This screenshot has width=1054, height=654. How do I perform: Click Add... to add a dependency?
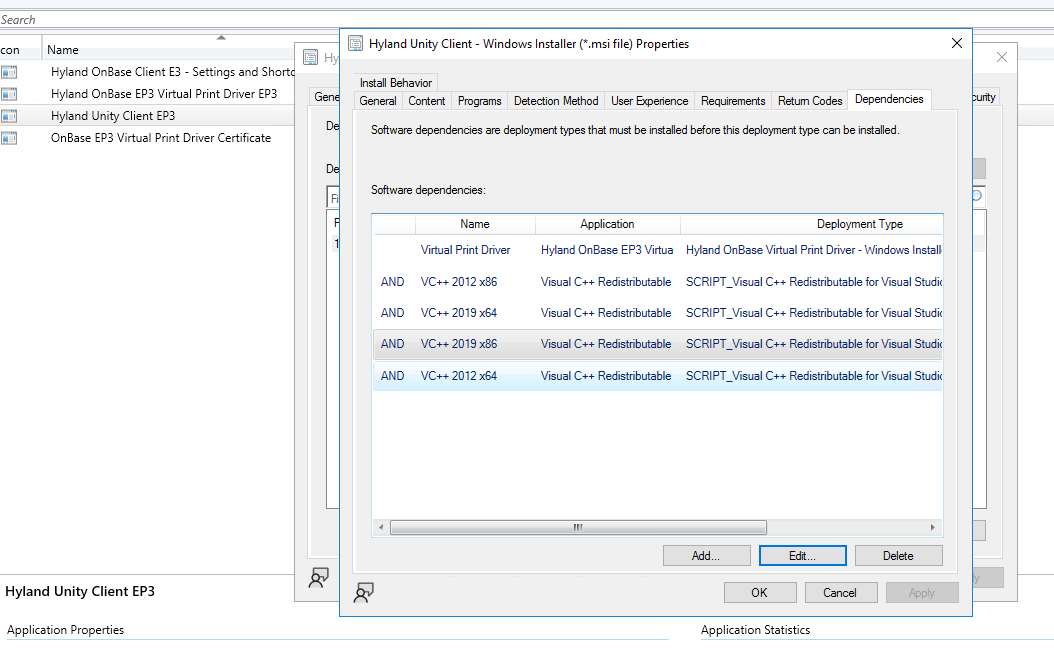point(706,556)
